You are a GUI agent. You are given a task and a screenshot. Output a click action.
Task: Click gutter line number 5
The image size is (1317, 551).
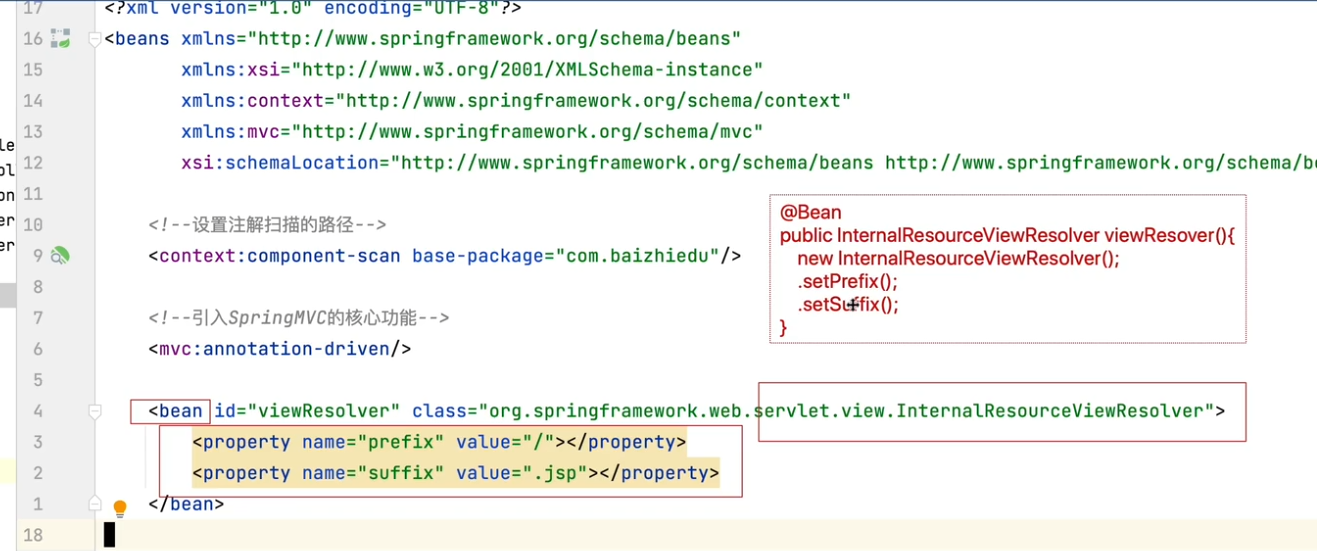[38, 380]
